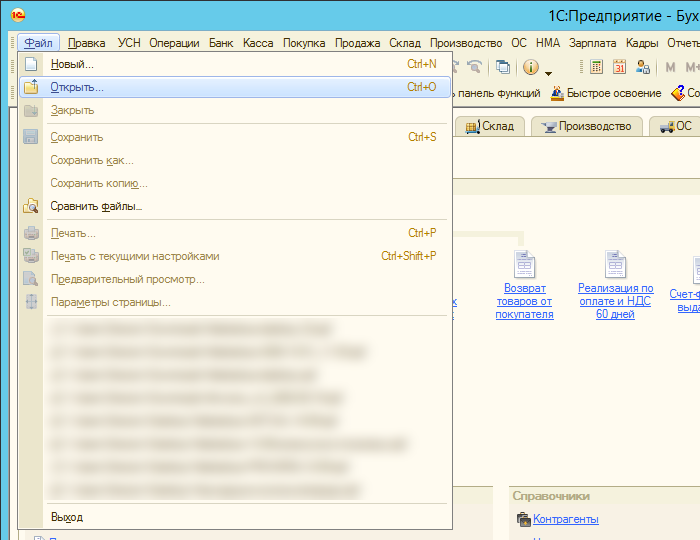This screenshot has height=540, width=700.
Task: Open the calendar toolbar icon
Action: point(619,67)
